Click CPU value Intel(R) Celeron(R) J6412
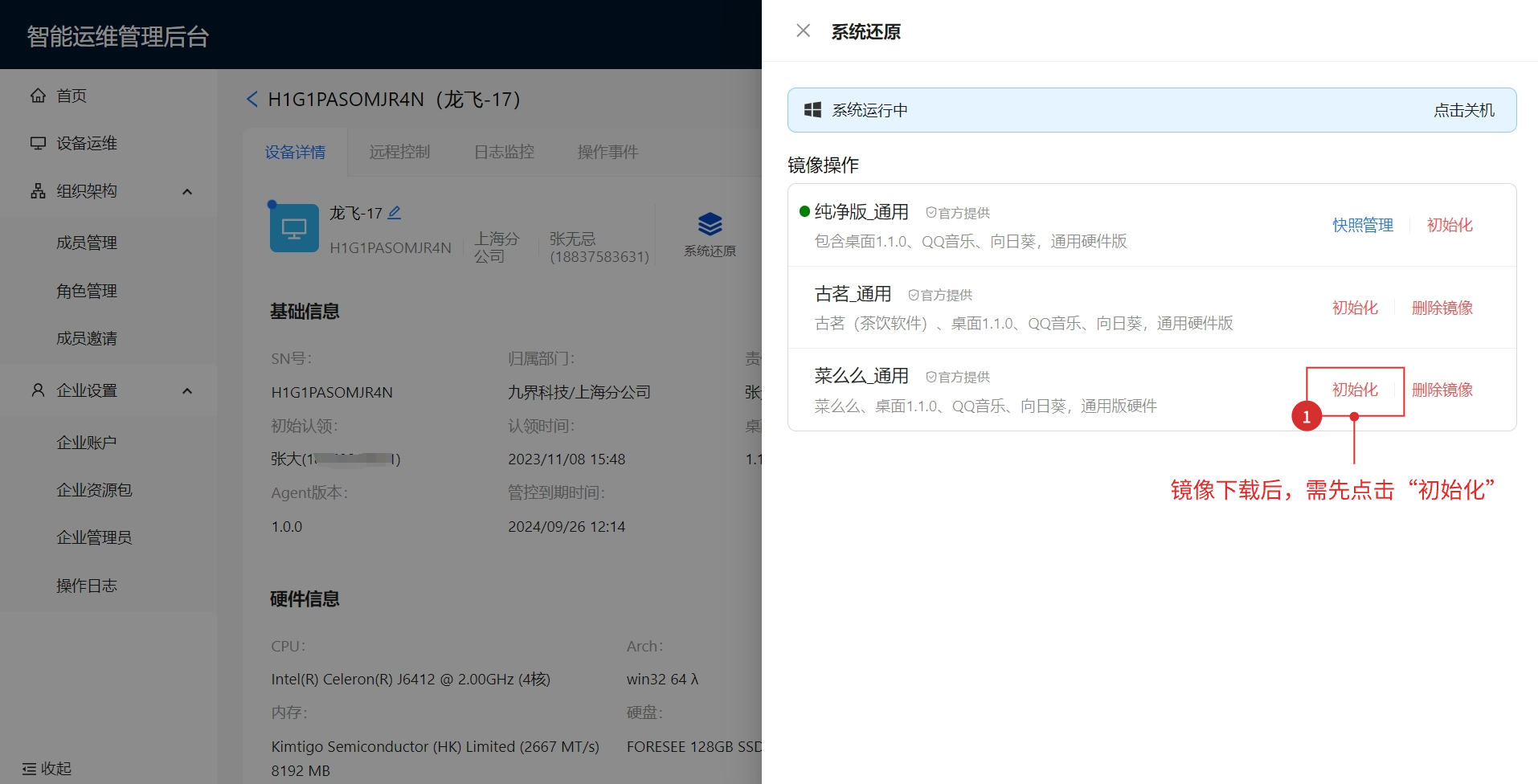Image resolution: width=1538 pixels, height=784 pixels. click(x=411, y=680)
